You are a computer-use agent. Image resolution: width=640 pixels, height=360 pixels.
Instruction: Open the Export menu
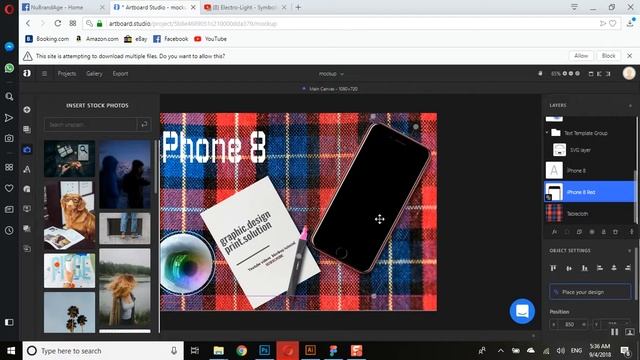point(120,74)
